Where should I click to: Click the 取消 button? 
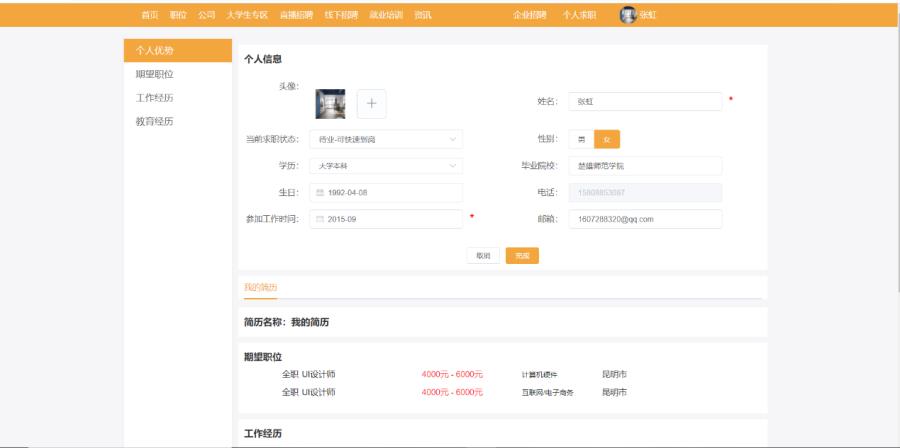(x=483, y=256)
